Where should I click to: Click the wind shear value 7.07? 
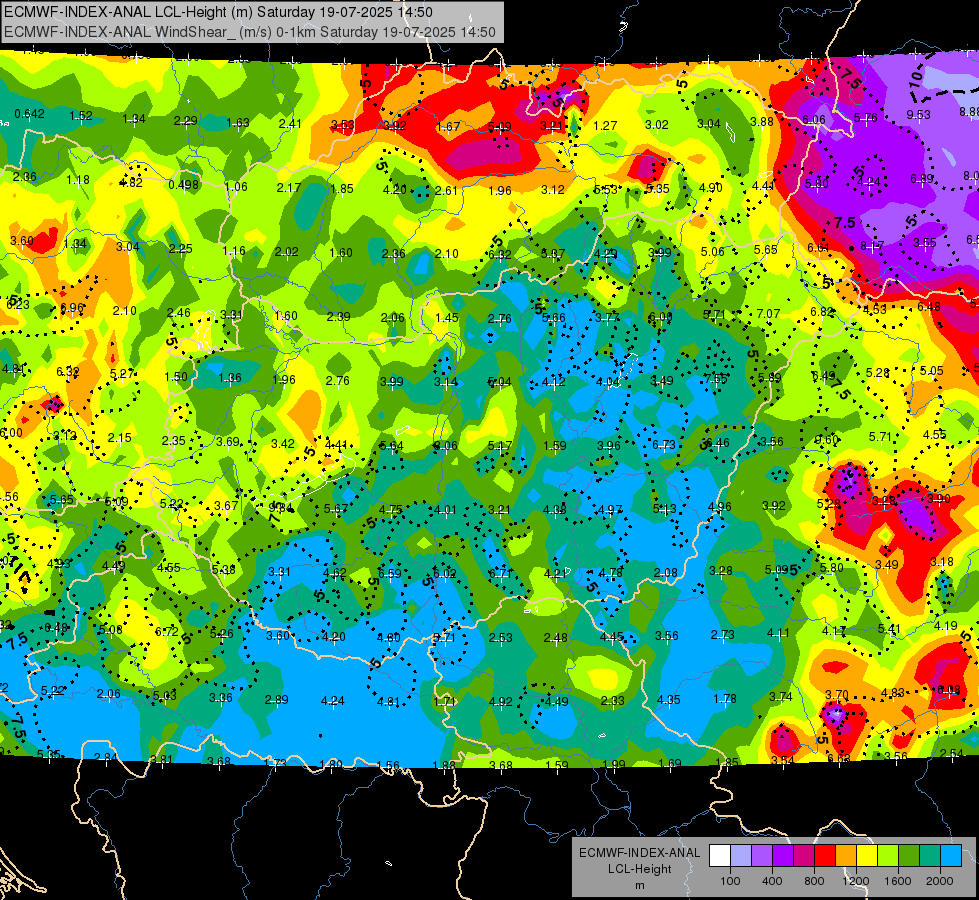point(768,314)
